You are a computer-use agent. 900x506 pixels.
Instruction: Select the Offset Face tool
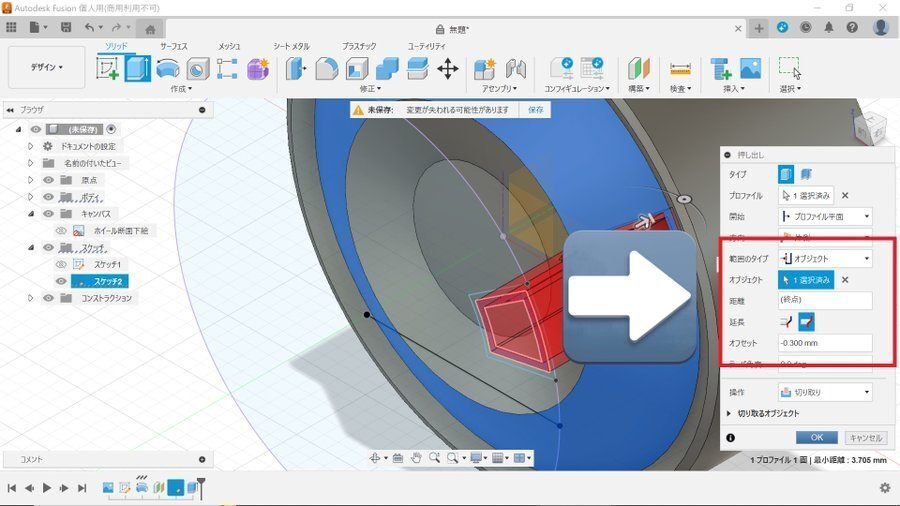(x=417, y=69)
